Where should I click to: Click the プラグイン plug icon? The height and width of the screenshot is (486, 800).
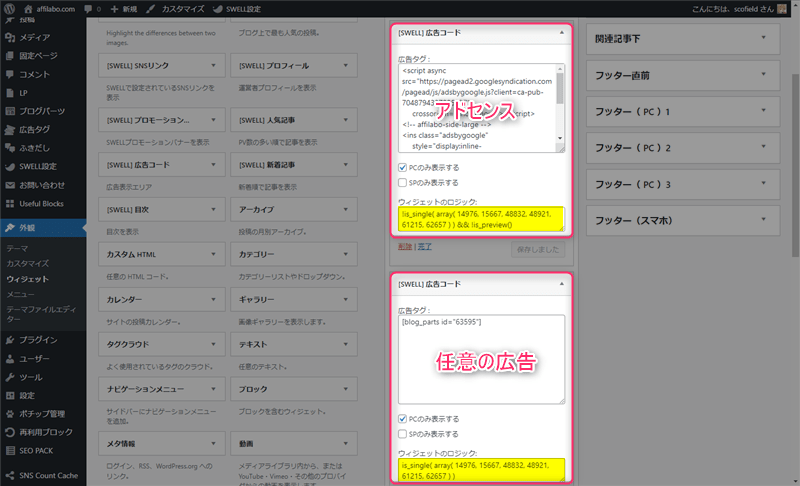pos(10,340)
